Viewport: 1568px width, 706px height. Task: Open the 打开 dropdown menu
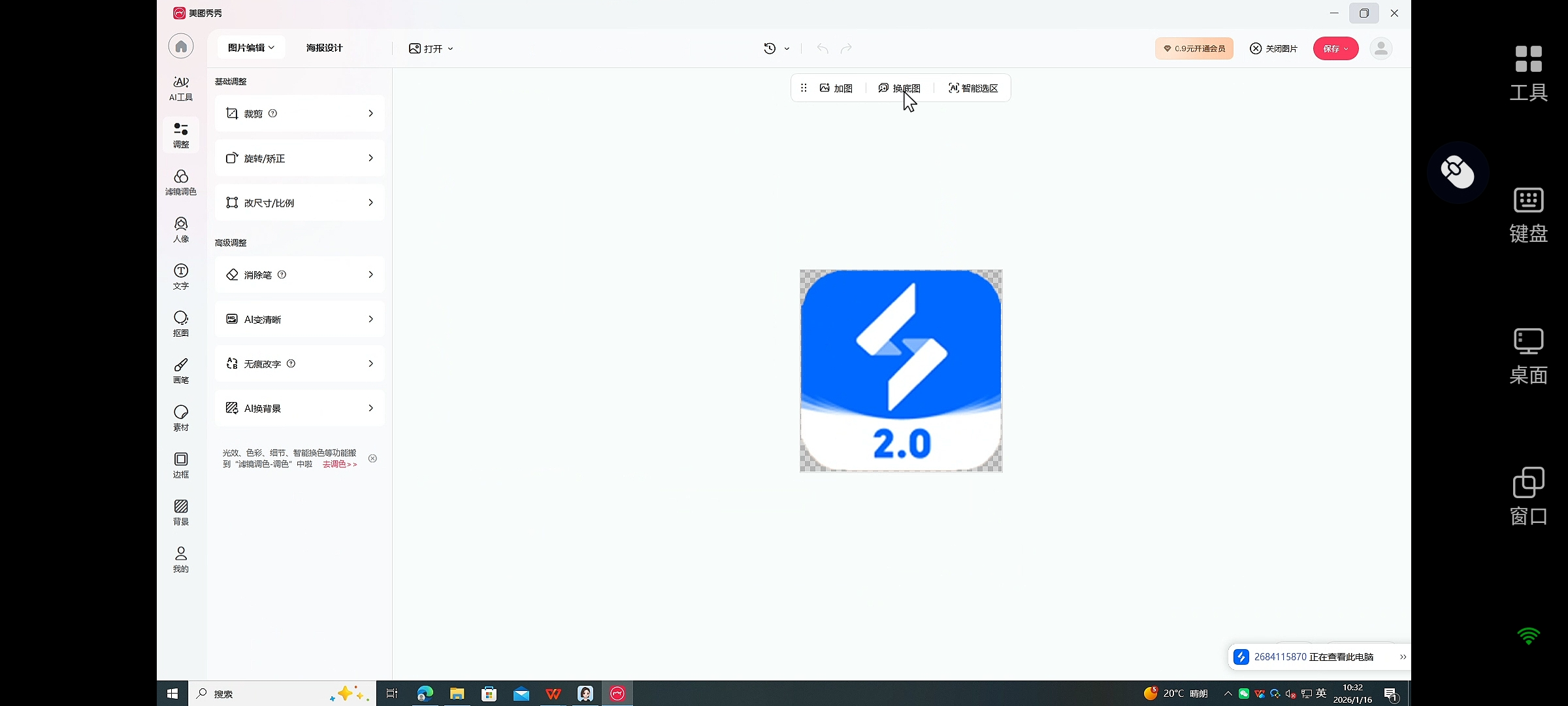point(431,48)
